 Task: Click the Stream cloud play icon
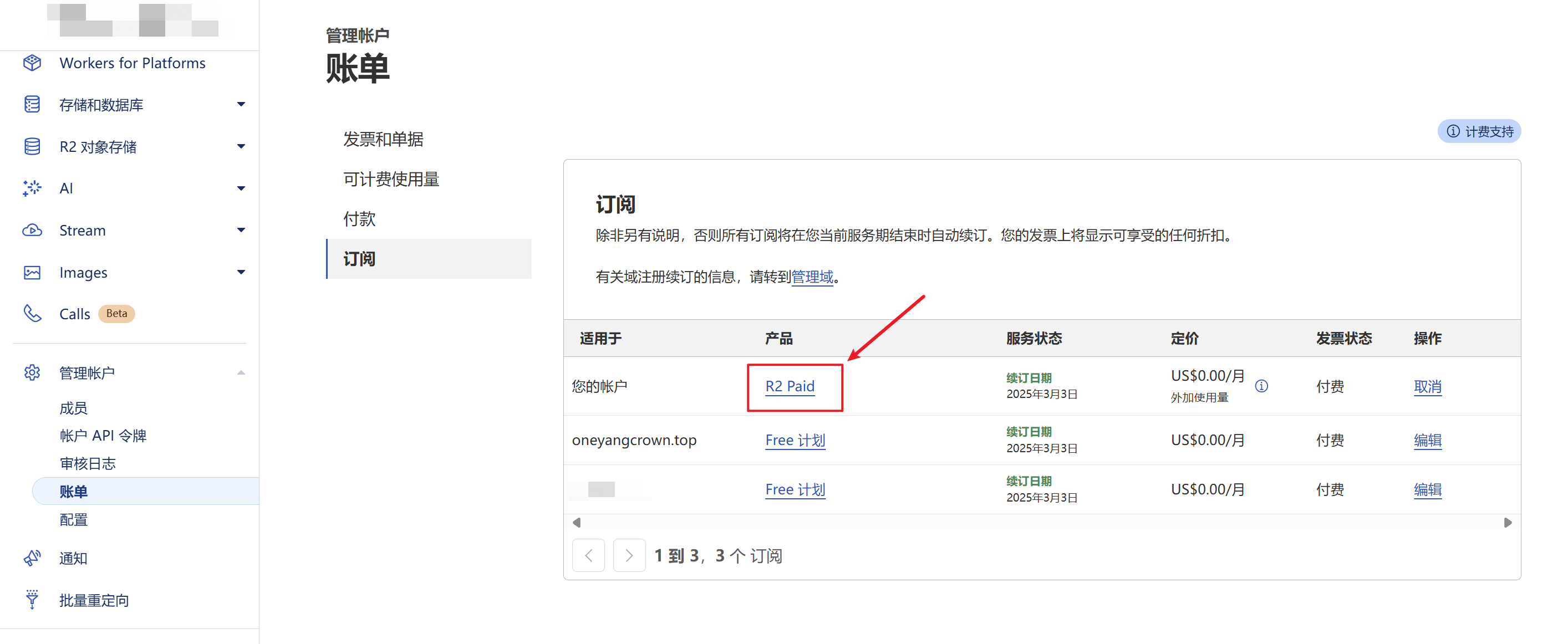(x=32, y=230)
